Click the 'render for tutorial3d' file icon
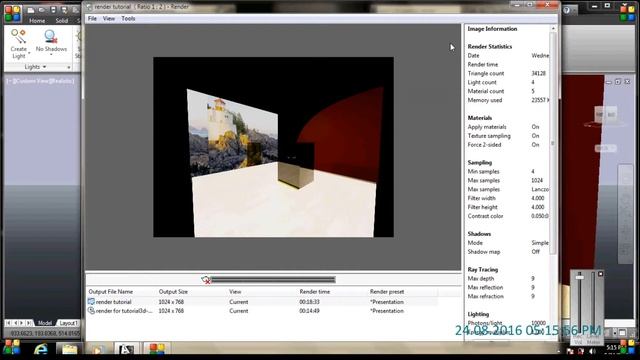640x360 pixels. [x=91, y=311]
